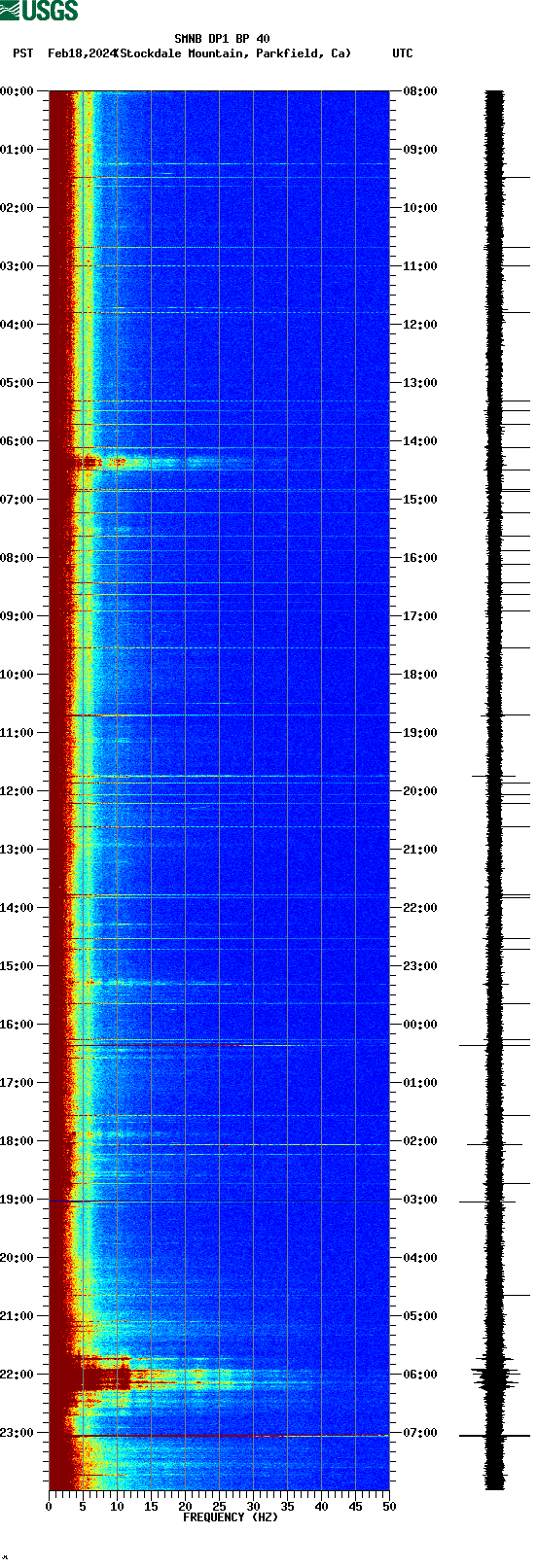Viewport: 537px width, 1568px height.
Task: Click the PST timezone label
Action: click(x=23, y=53)
